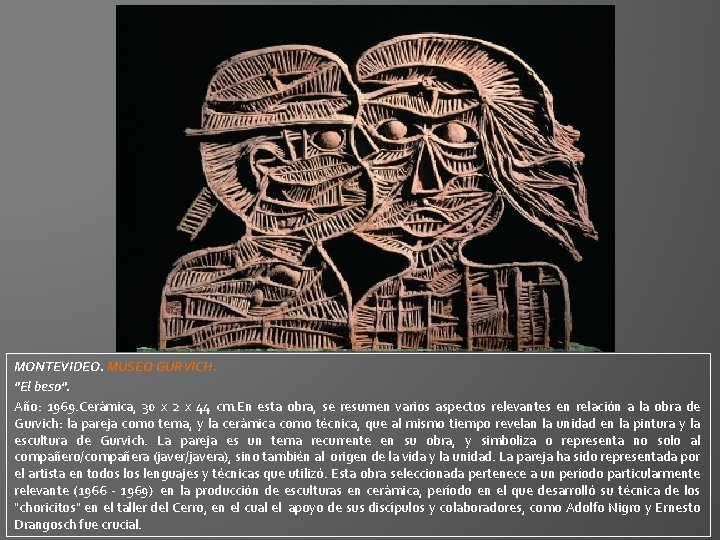Click the line starting "Año: 1969.Cerámica"
Screen dimensions: 720x540
pos(357,407)
